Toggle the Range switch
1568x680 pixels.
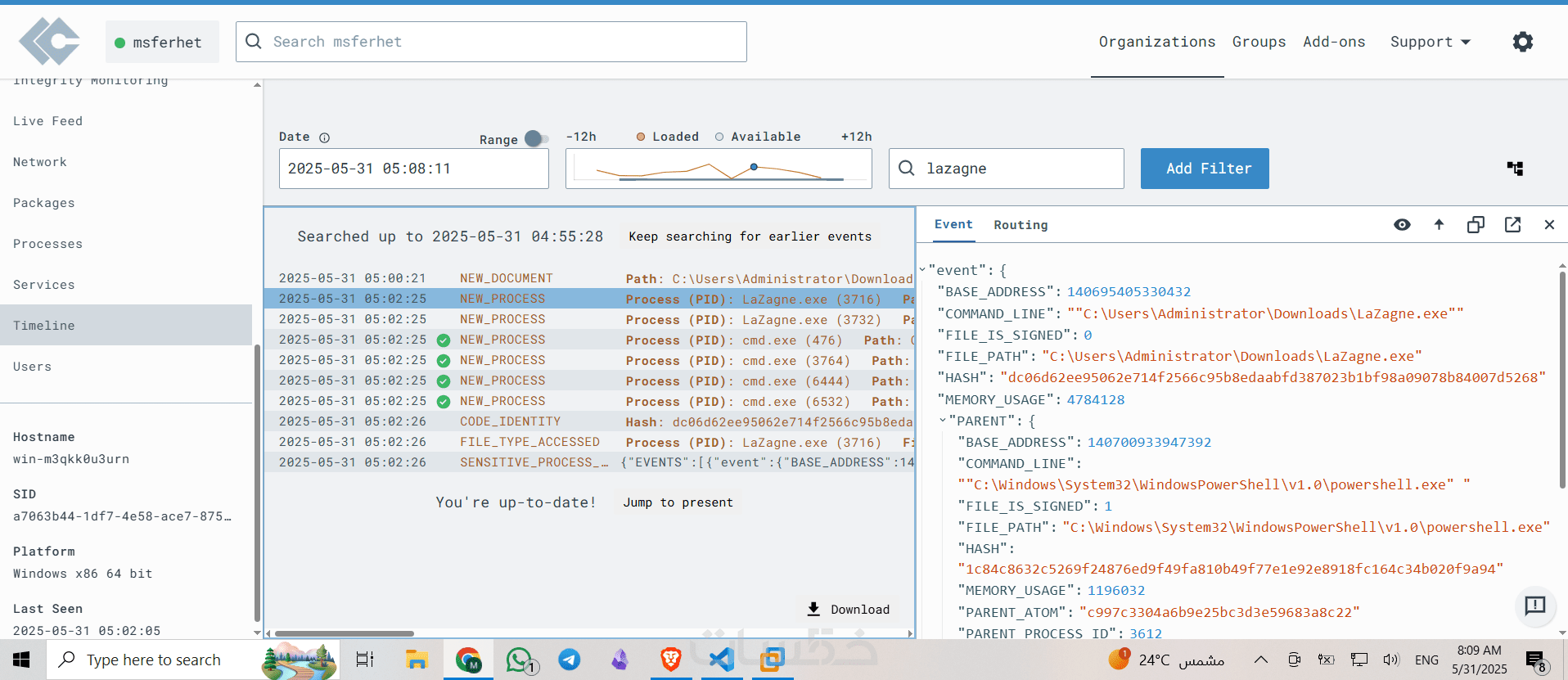(537, 139)
